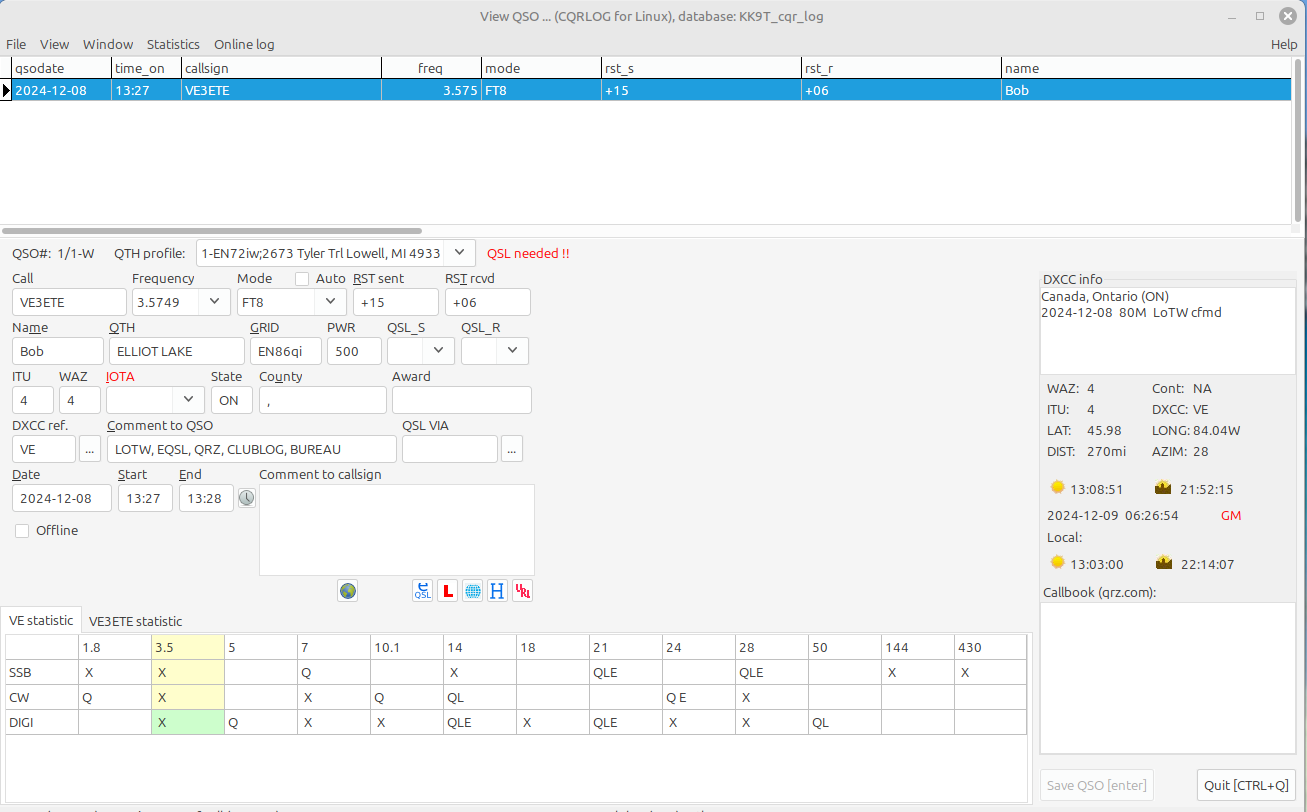Click the red L (LoTW) icon
The image size is (1307, 812).
[448, 591]
